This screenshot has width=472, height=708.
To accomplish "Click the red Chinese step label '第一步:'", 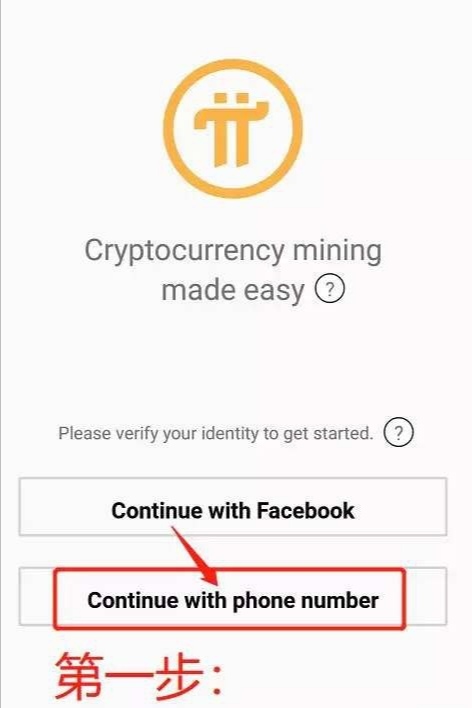I will pyautogui.click(x=138, y=676).
